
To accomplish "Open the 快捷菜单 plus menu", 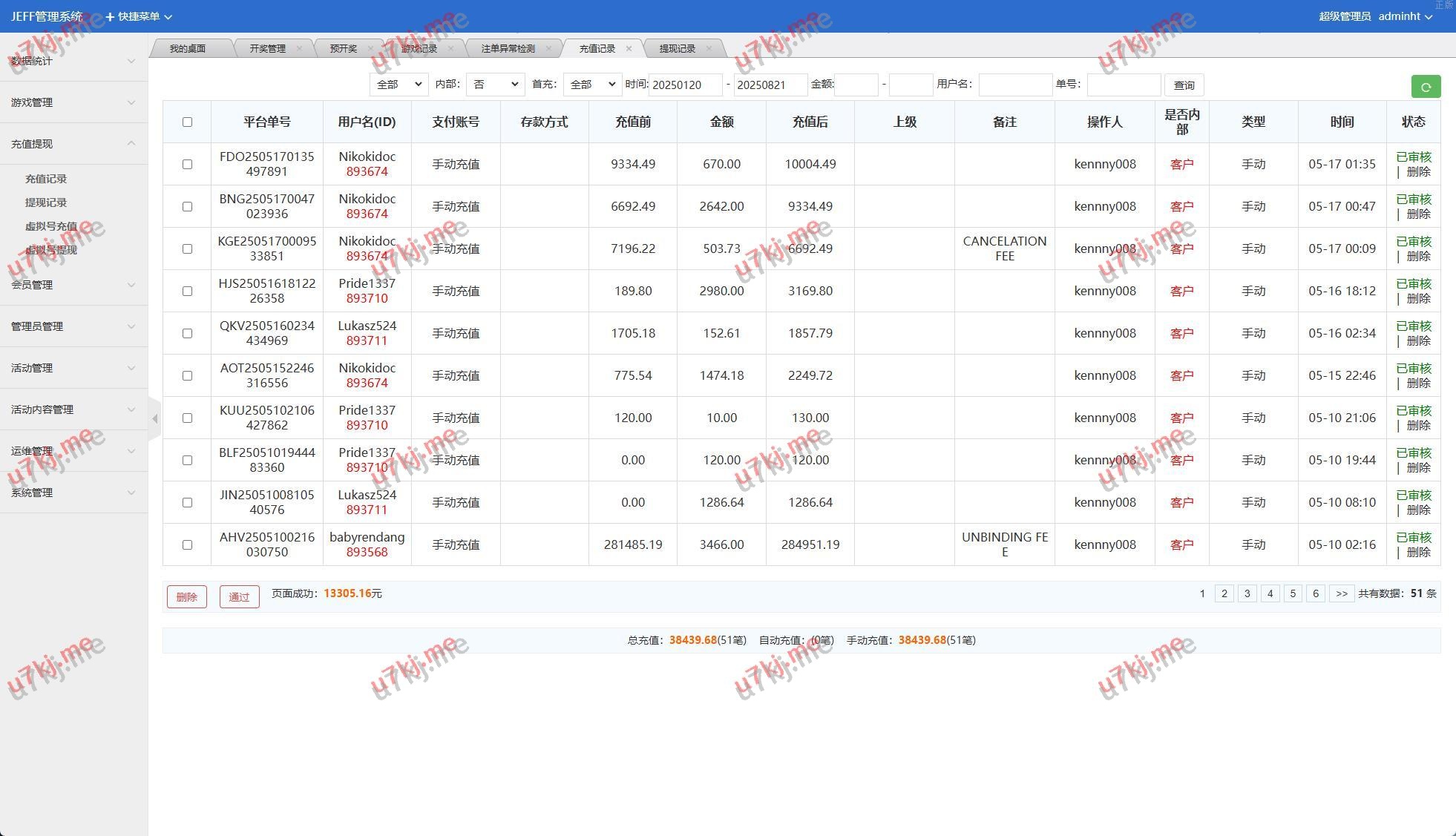I will coord(138,16).
